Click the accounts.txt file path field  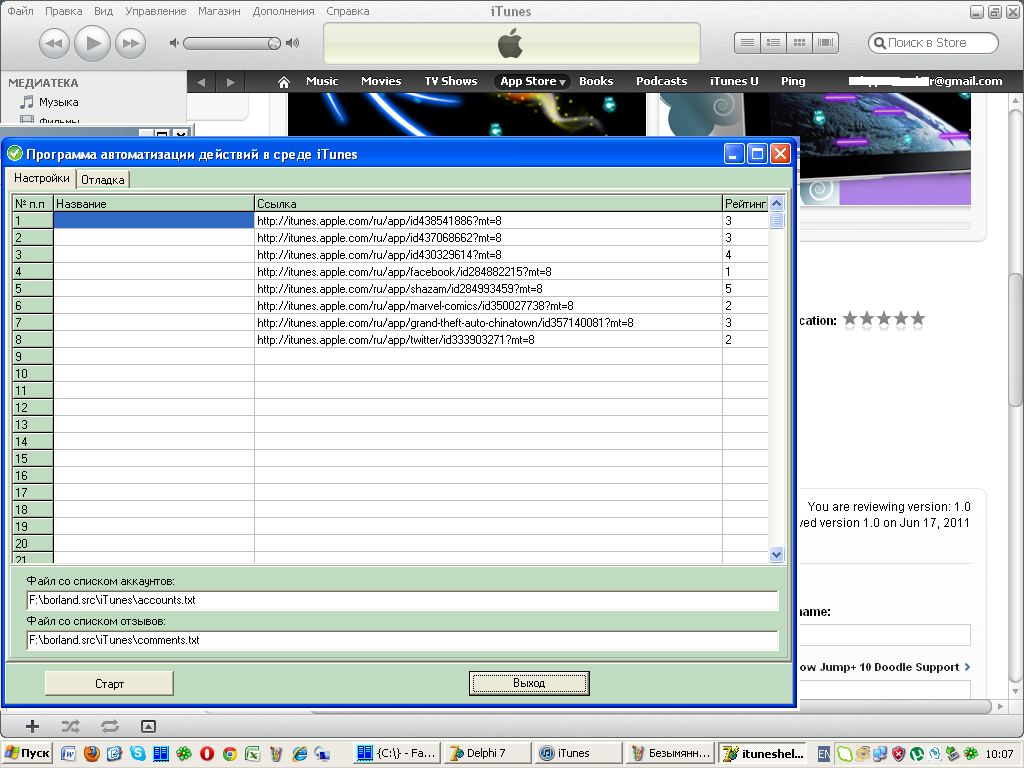pos(402,600)
